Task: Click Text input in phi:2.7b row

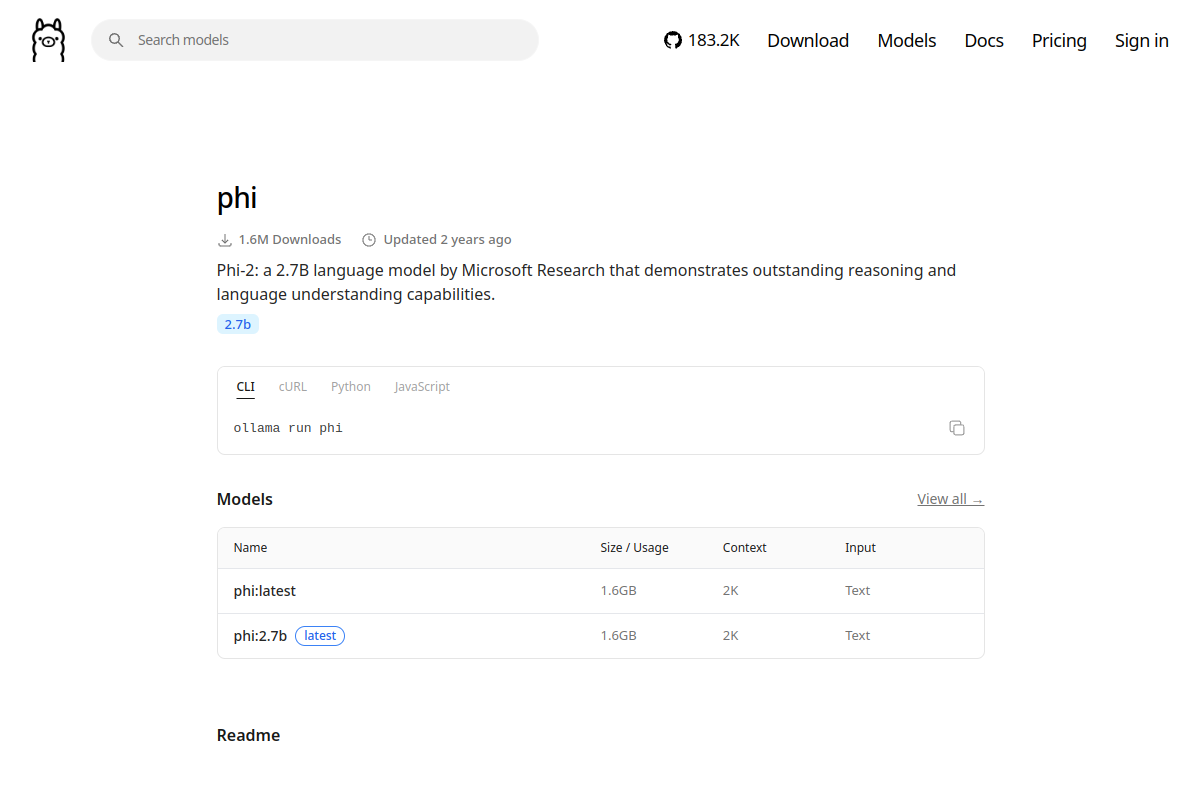Action: coord(858,636)
